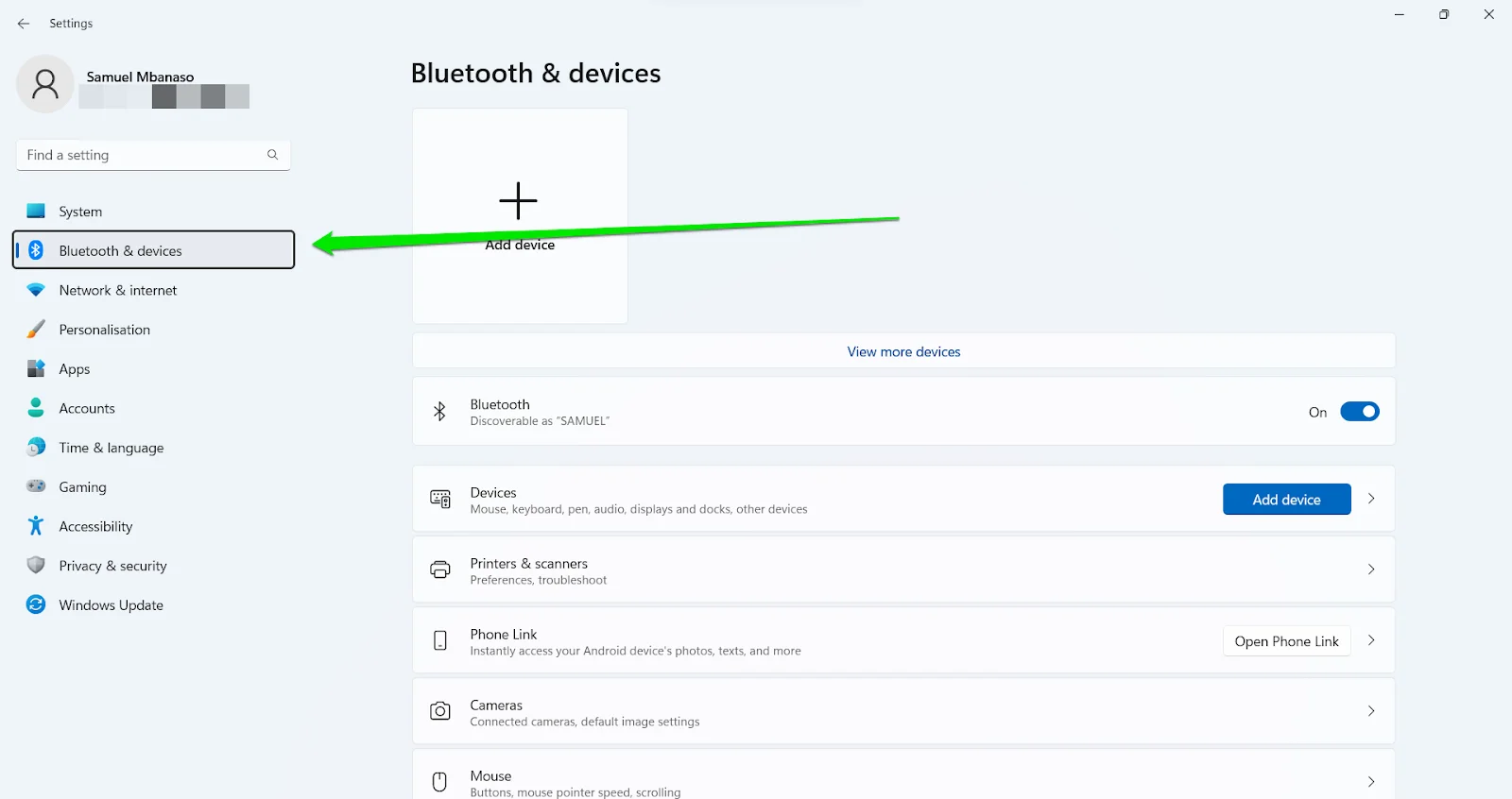
Task: Turn off the Bluetooth toggle
Action: click(x=1360, y=412)
